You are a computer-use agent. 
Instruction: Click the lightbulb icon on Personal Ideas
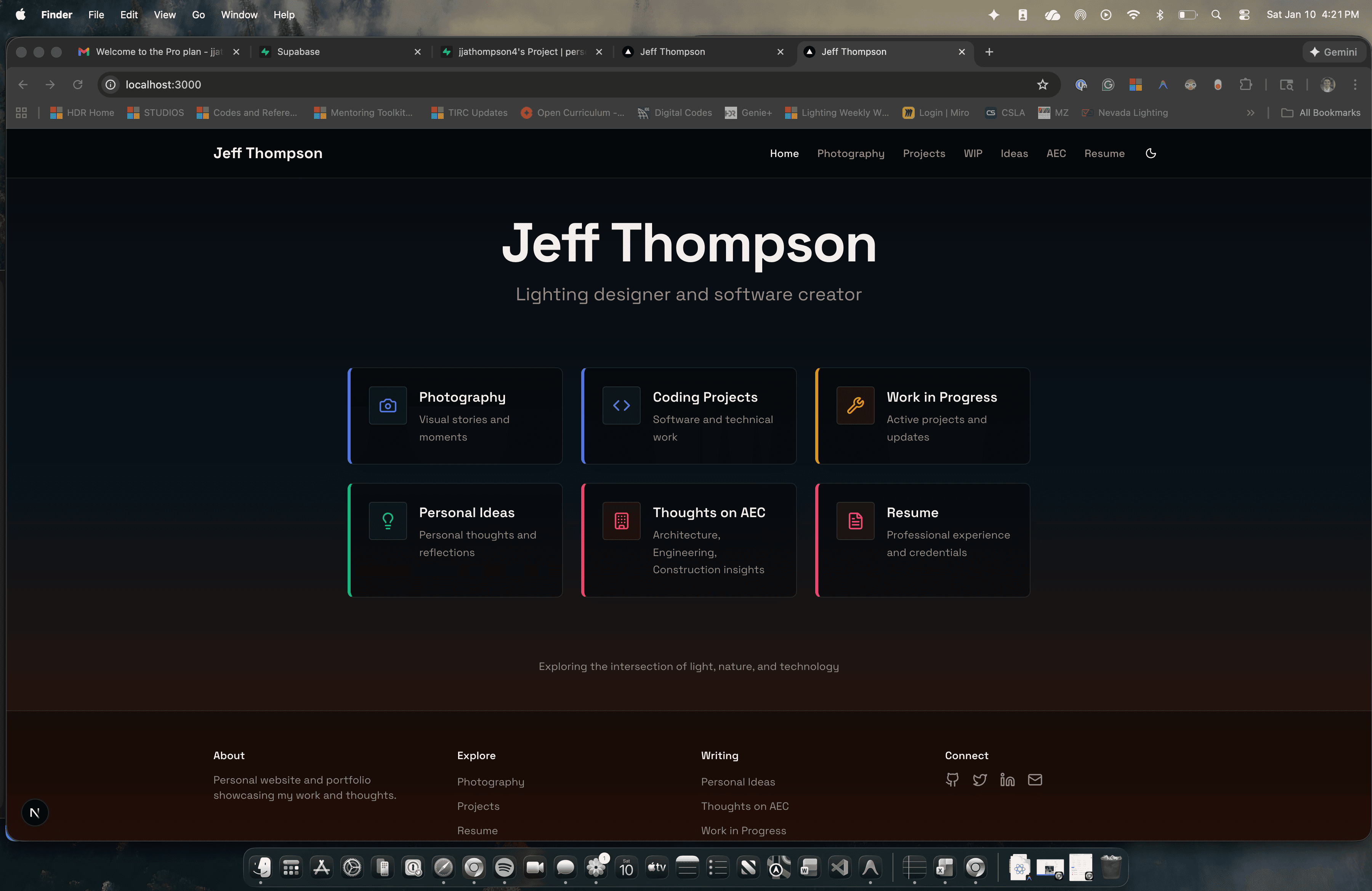[387, 521]
